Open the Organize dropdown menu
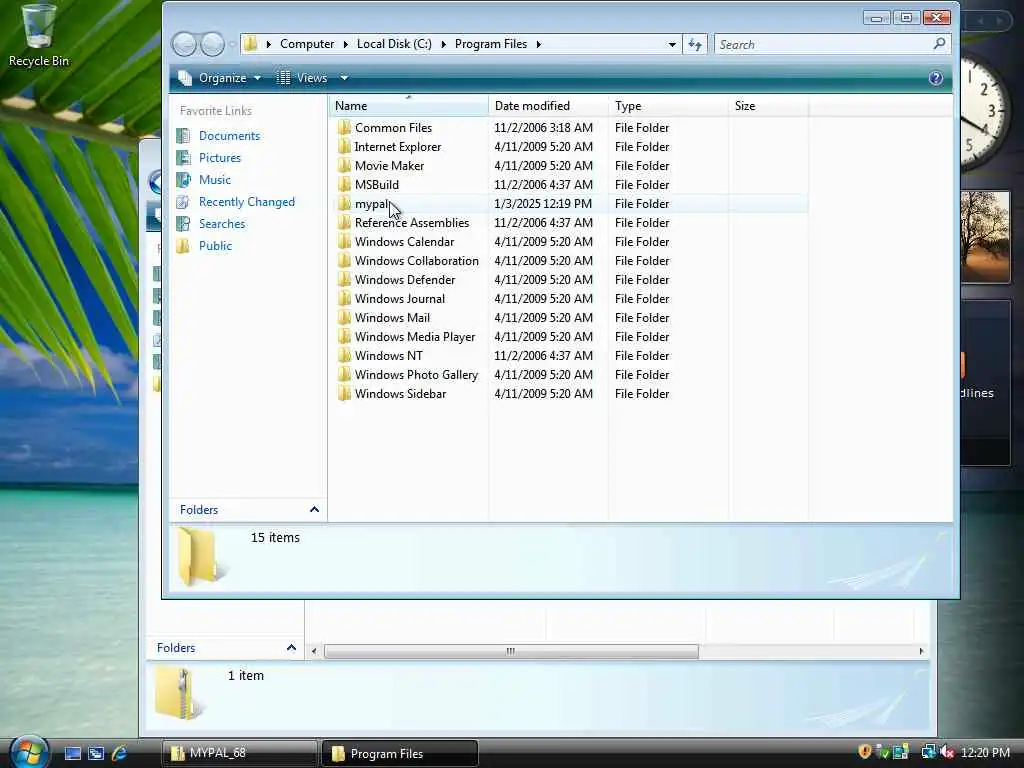Screen dimensions: 1024x768 220,78
